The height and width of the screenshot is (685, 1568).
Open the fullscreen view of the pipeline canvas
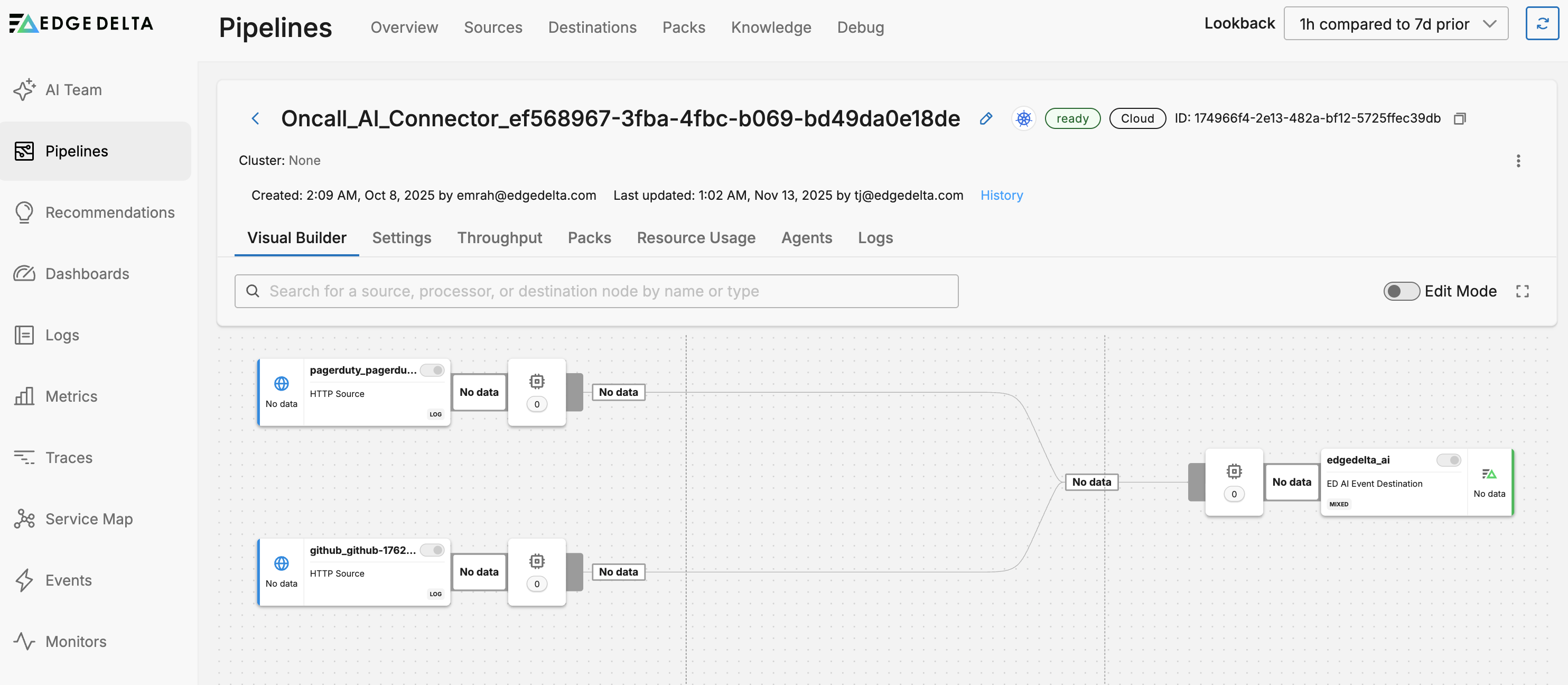tap(1523, 291)
